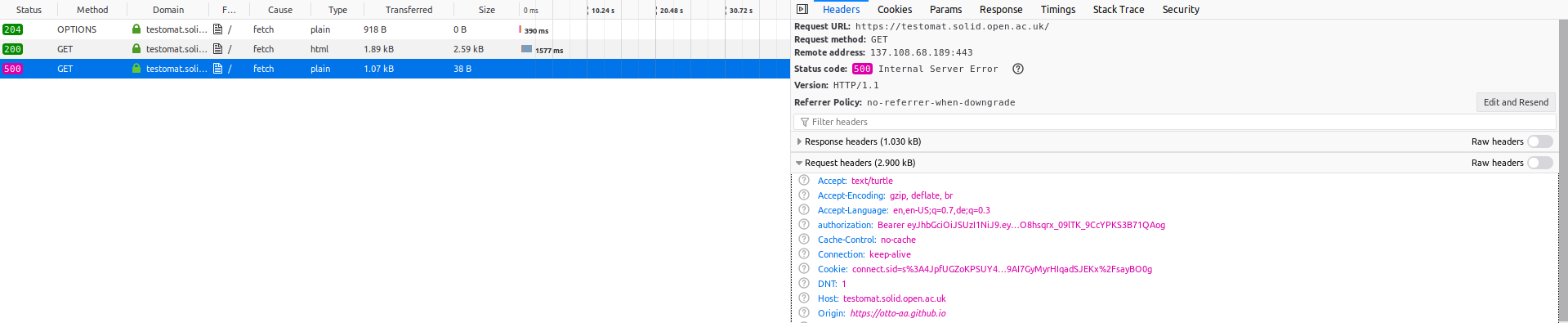Click the Accept value text/turtle
Image resolution: width=1568 pixels, height=323 pixels.
tap(872, 181)
